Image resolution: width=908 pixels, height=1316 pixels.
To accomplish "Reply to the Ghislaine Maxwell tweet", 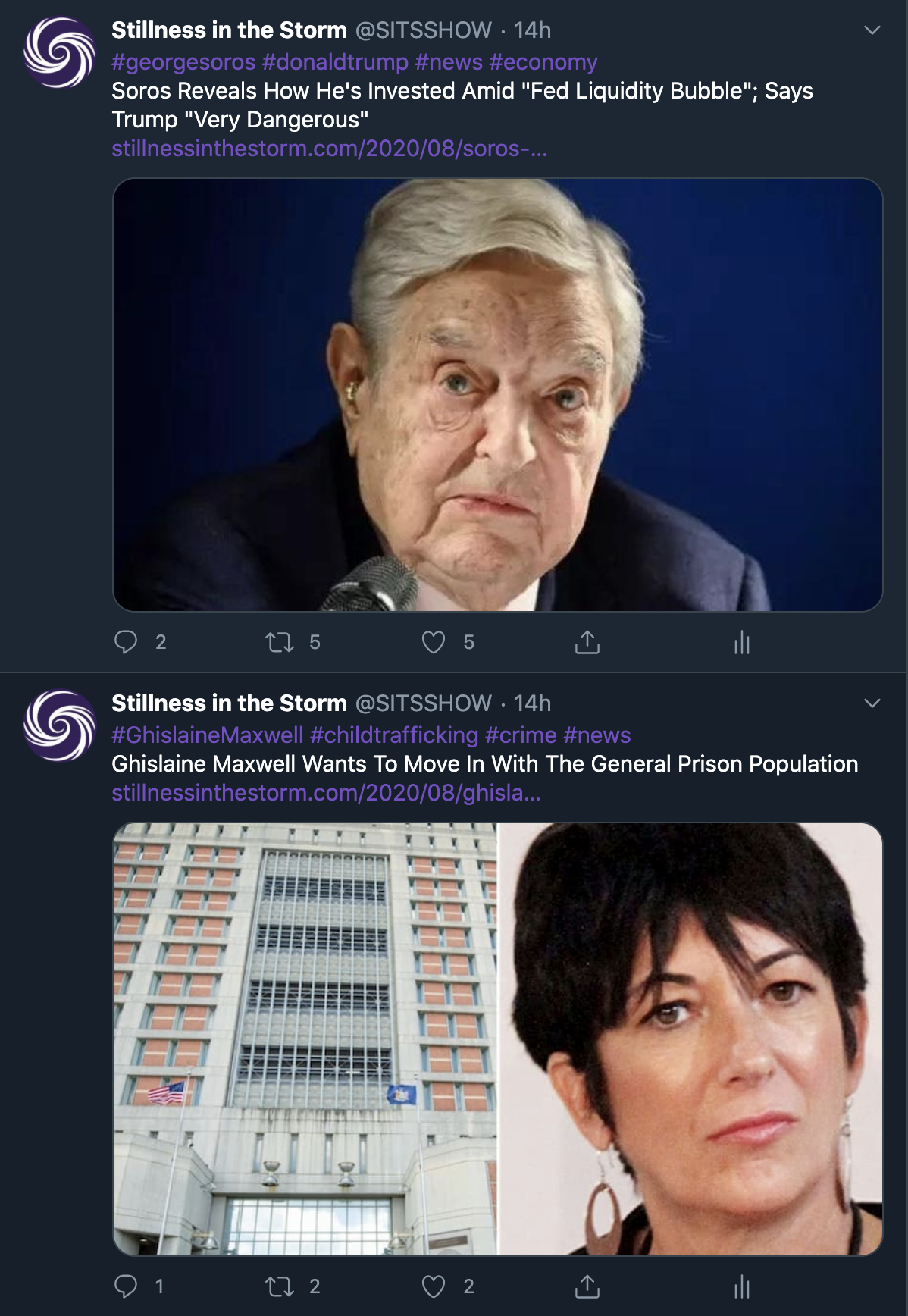I will (x=126, y=1286).
